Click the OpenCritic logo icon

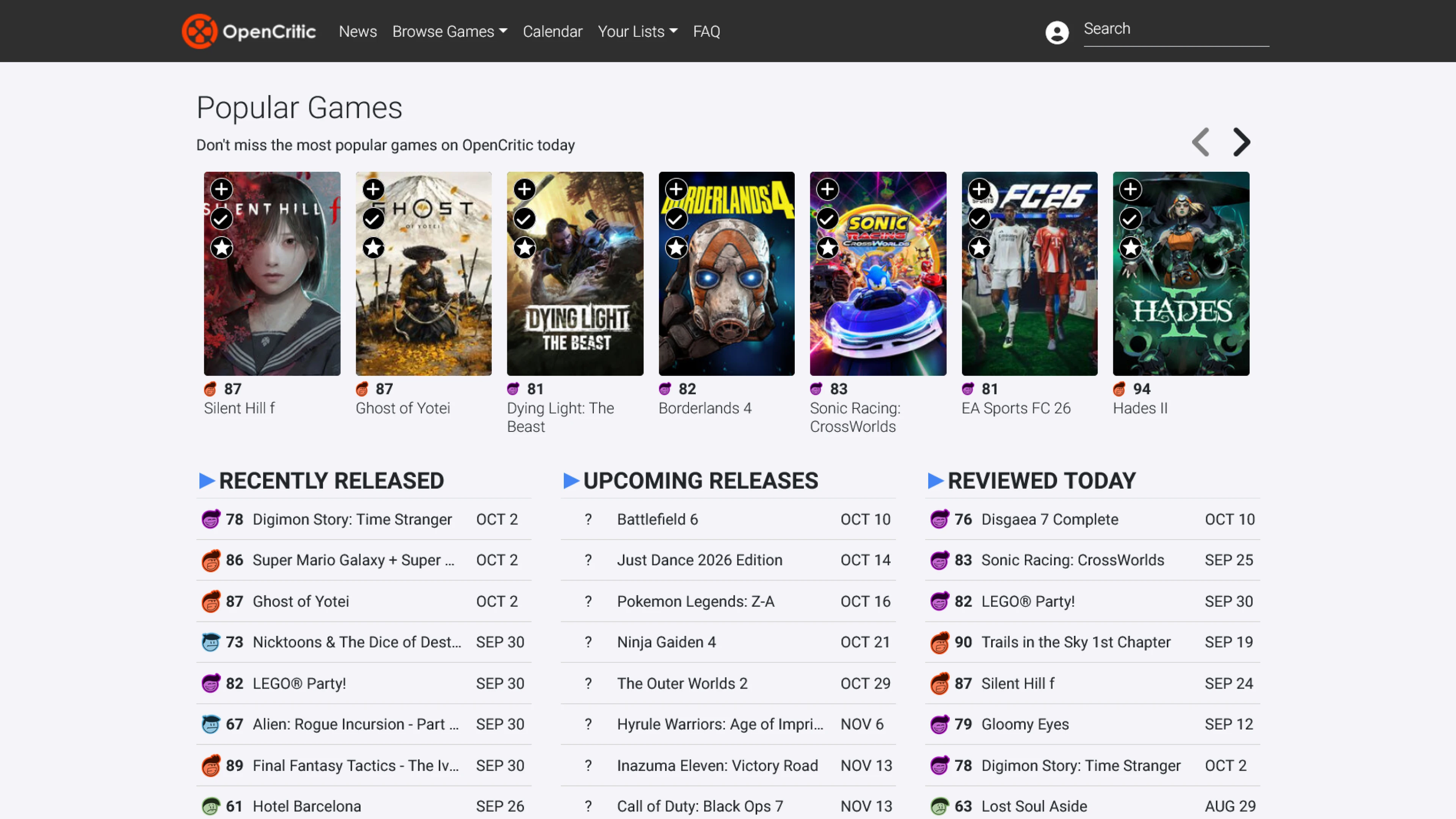tap(199, 31)
